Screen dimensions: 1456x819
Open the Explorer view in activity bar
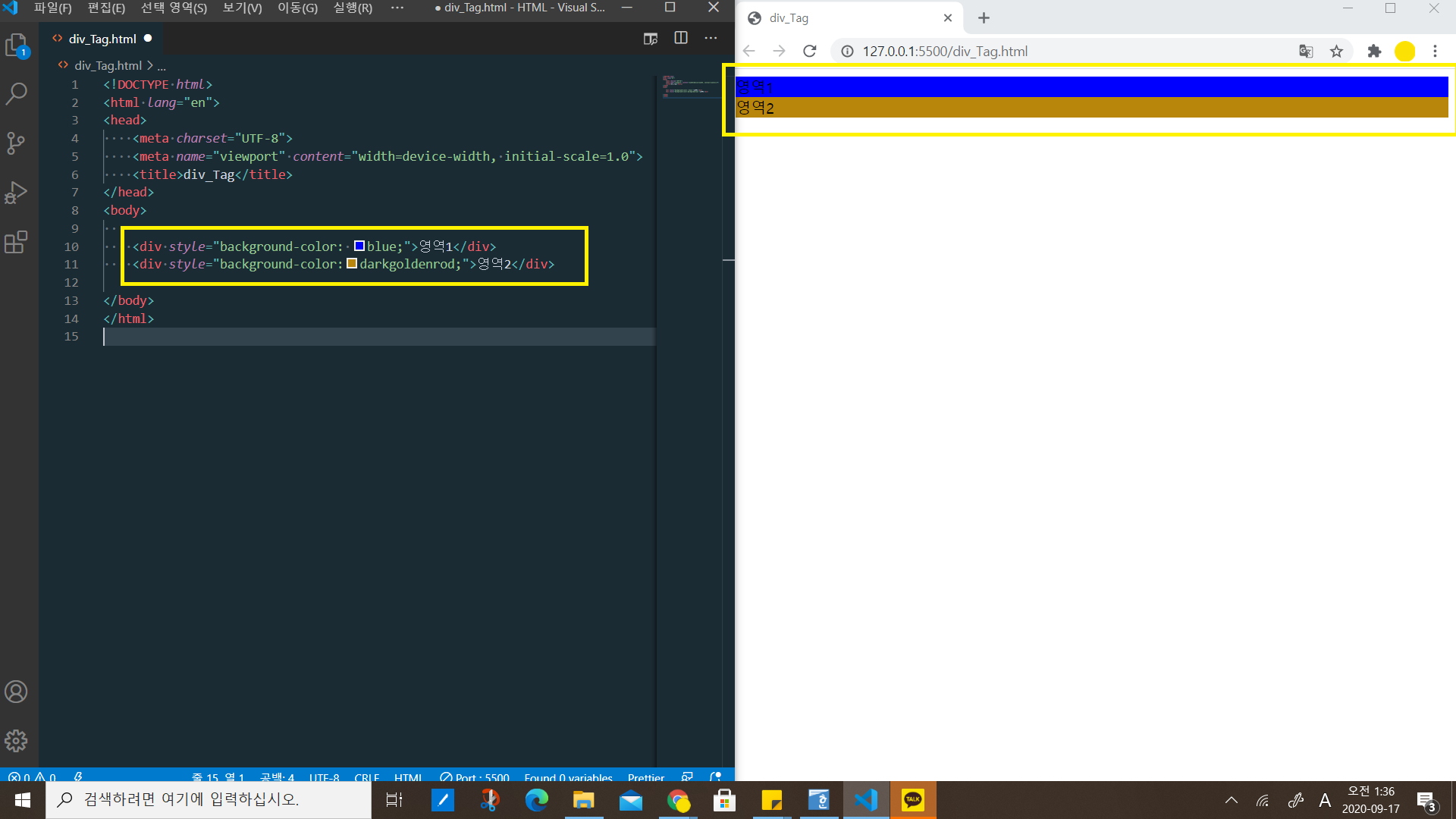[x=16, y=45]
